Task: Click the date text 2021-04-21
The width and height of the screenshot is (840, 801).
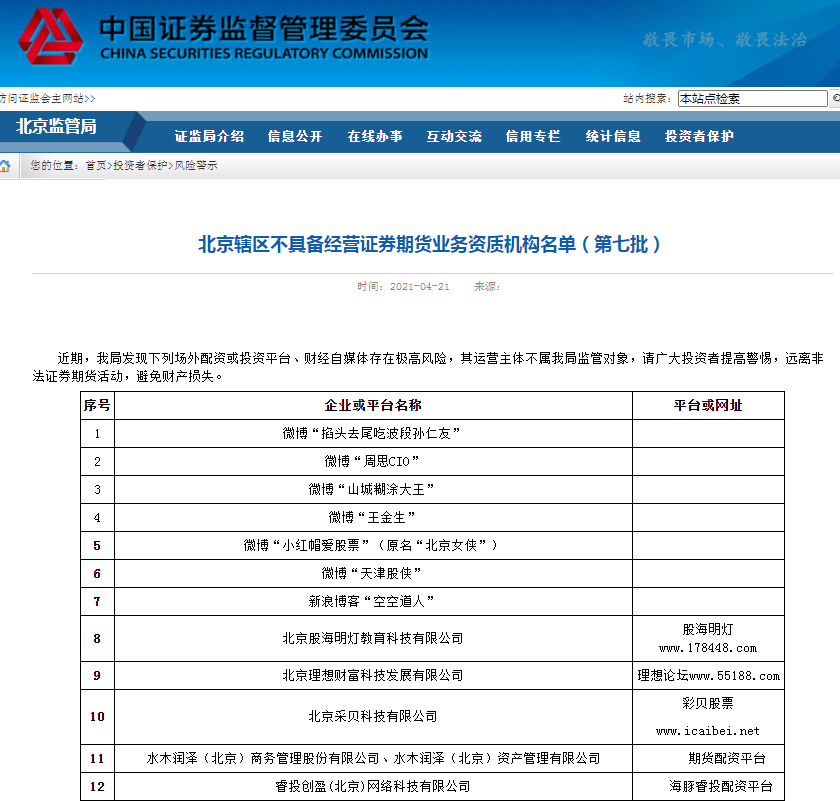Action: [419, 287]
